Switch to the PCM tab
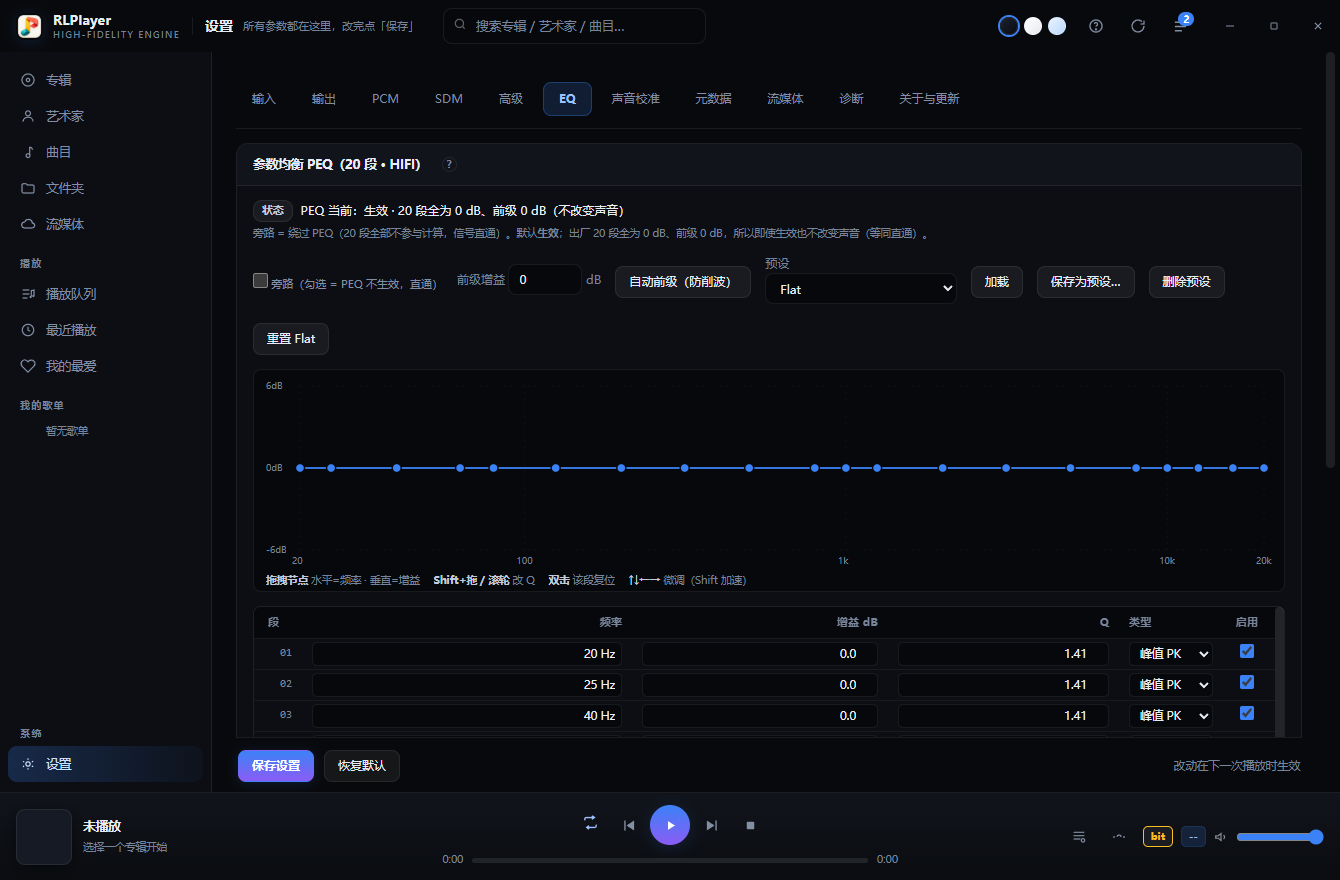The height and width of the screenshot is (880, 1340). click(x=386, y=99)
